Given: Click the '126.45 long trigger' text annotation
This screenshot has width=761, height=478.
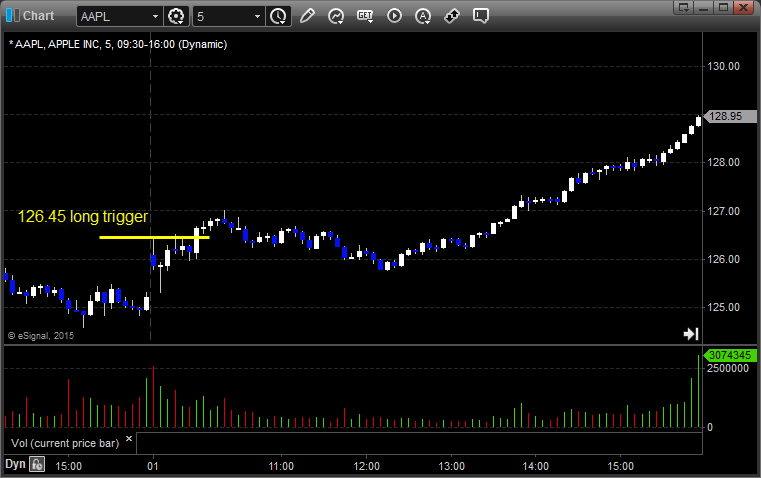Looking at the screenshot, I should point(83,216).
